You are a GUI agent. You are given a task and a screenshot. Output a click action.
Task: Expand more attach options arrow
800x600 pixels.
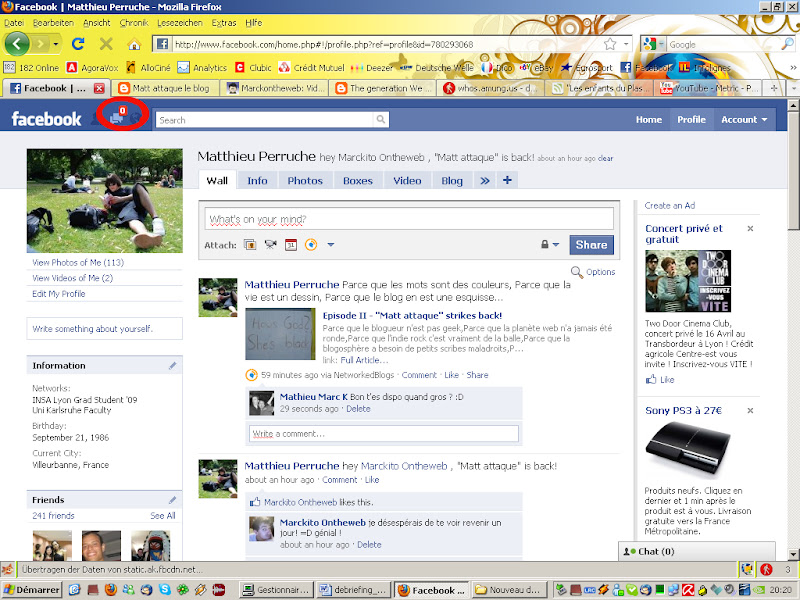tap(331, 245)
